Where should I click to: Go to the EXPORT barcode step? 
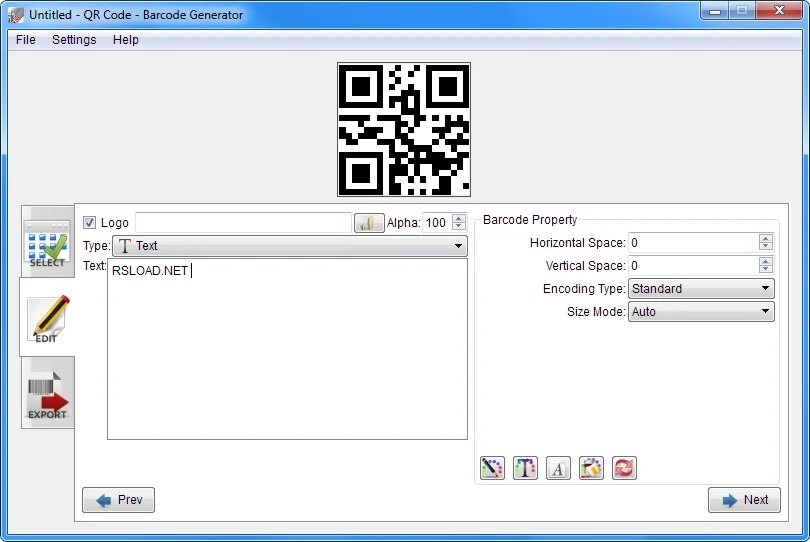(48, 393)
